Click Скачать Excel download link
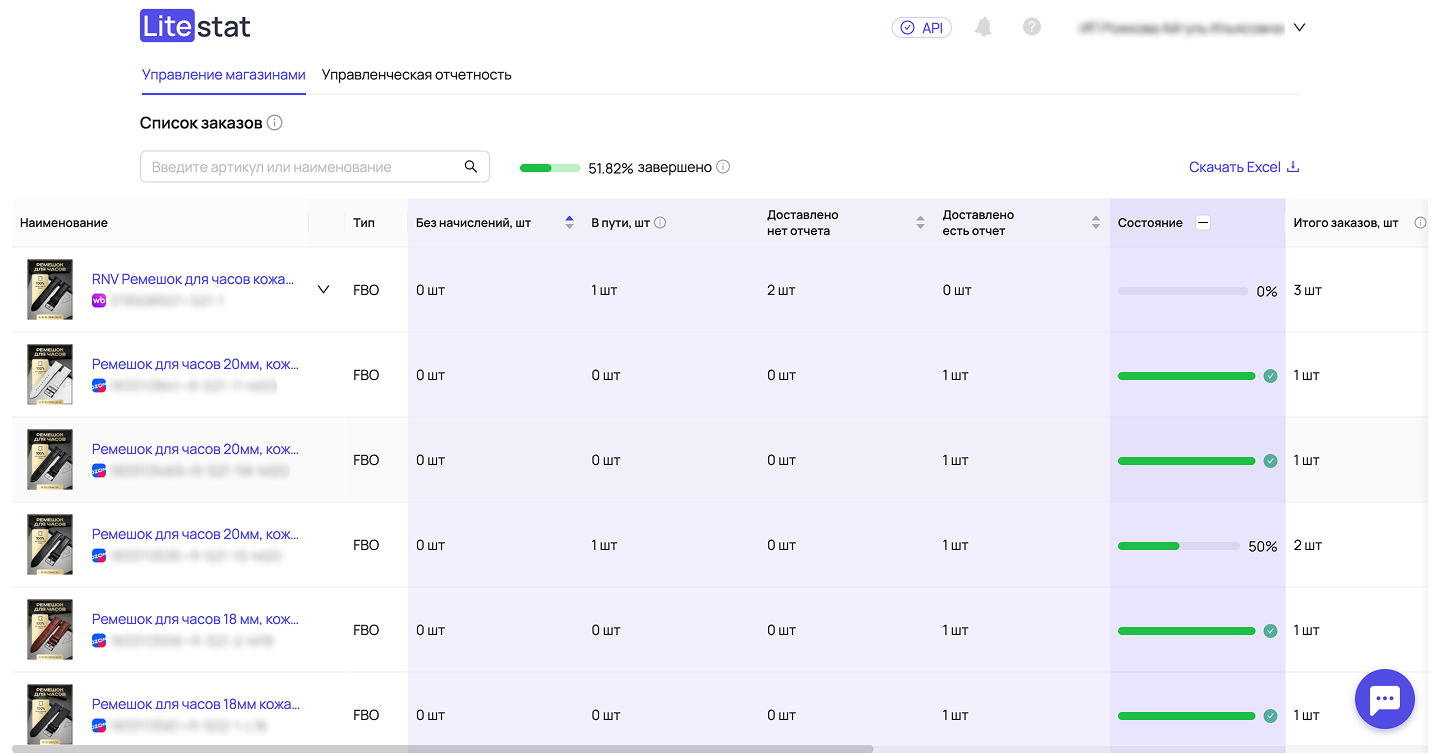1433x754 pixels. pyautogui.click(x=1243, y=167)
